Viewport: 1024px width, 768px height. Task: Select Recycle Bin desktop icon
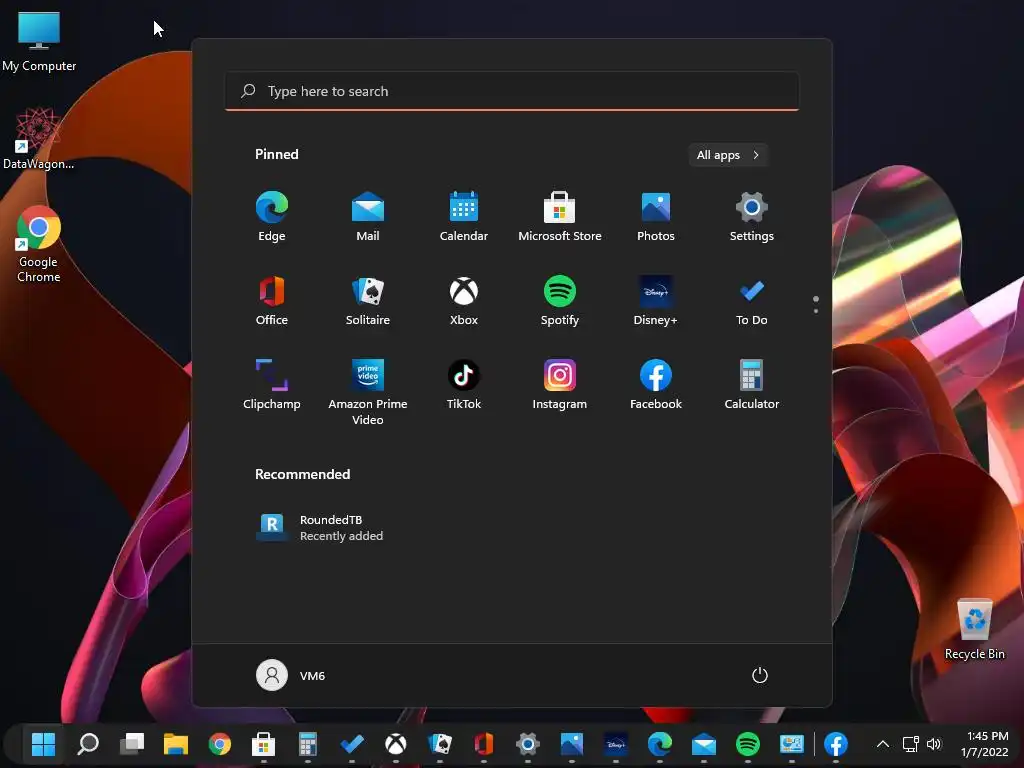[974, 629]
